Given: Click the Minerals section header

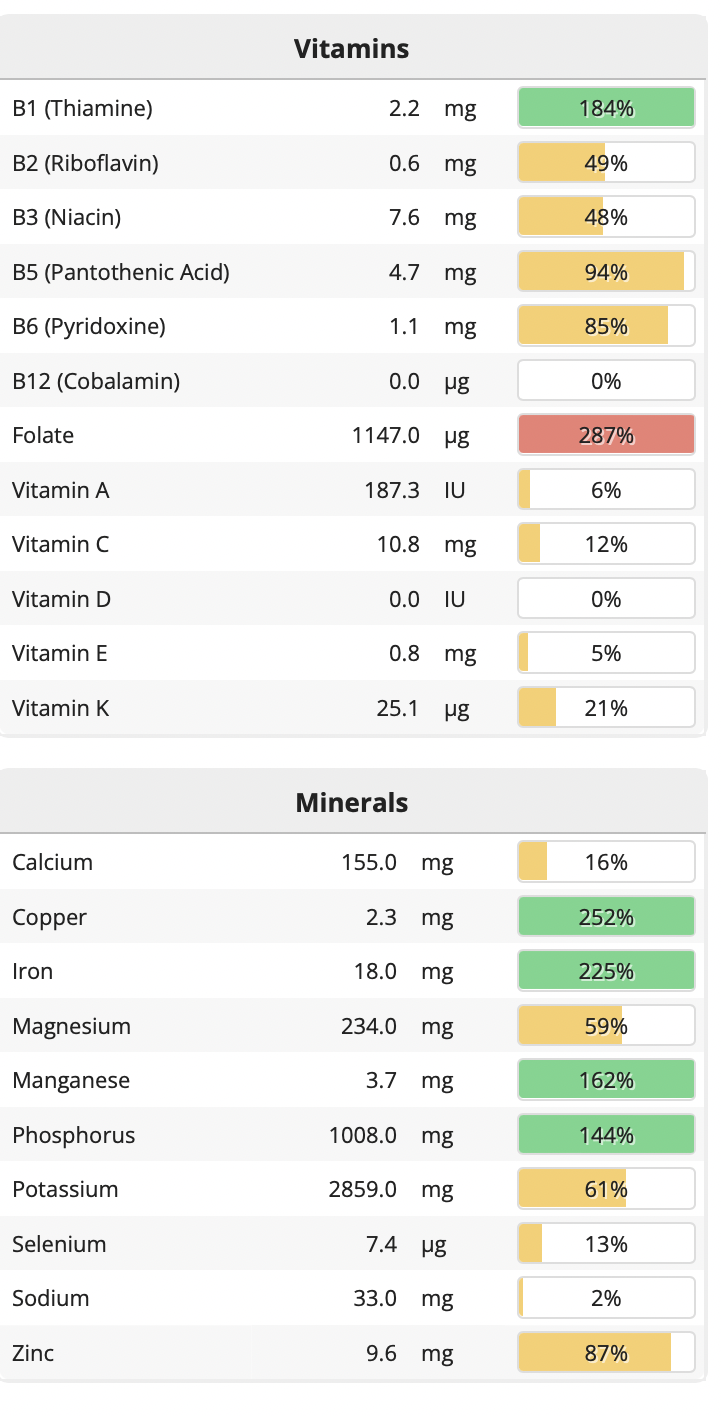Looking at the screenshot, I should click(x=352, y=802).
